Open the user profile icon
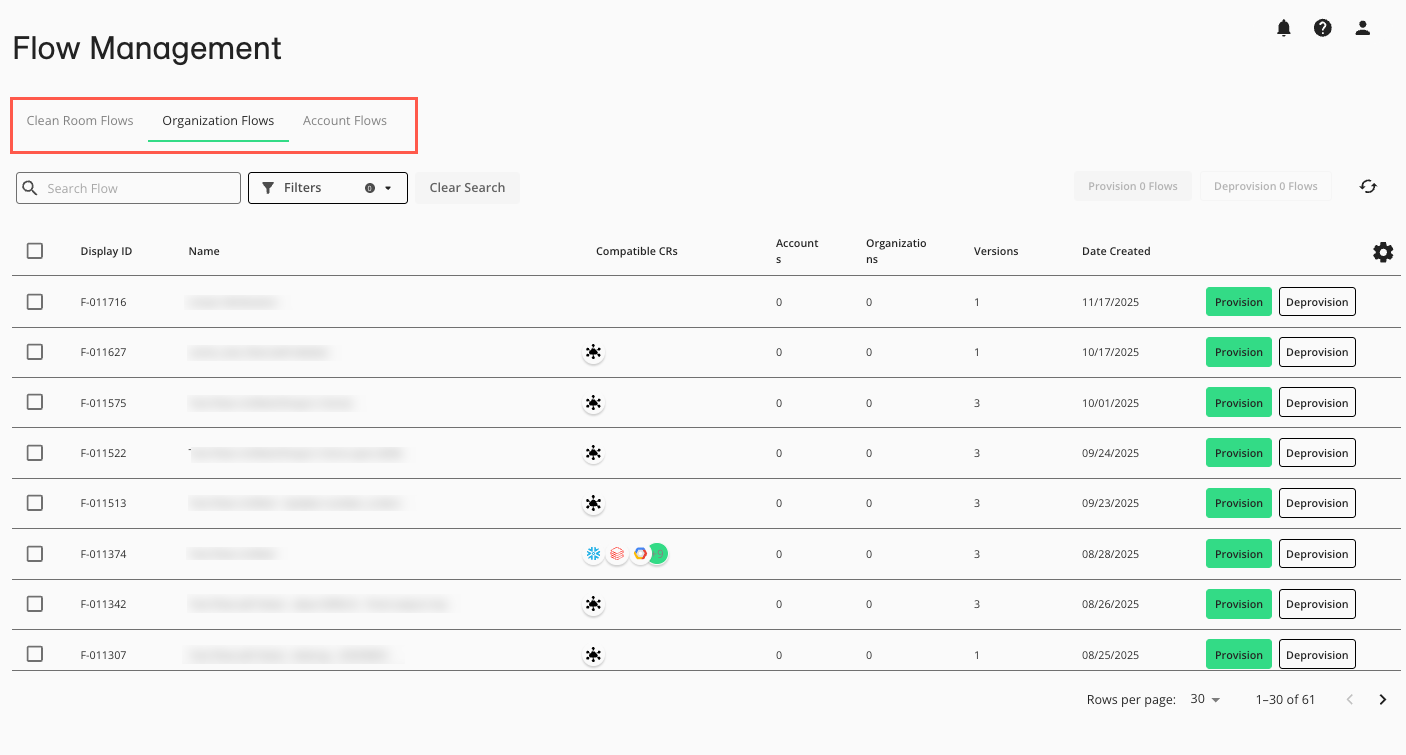This screenshot has width=1406, height=755. coord(1362,28)
